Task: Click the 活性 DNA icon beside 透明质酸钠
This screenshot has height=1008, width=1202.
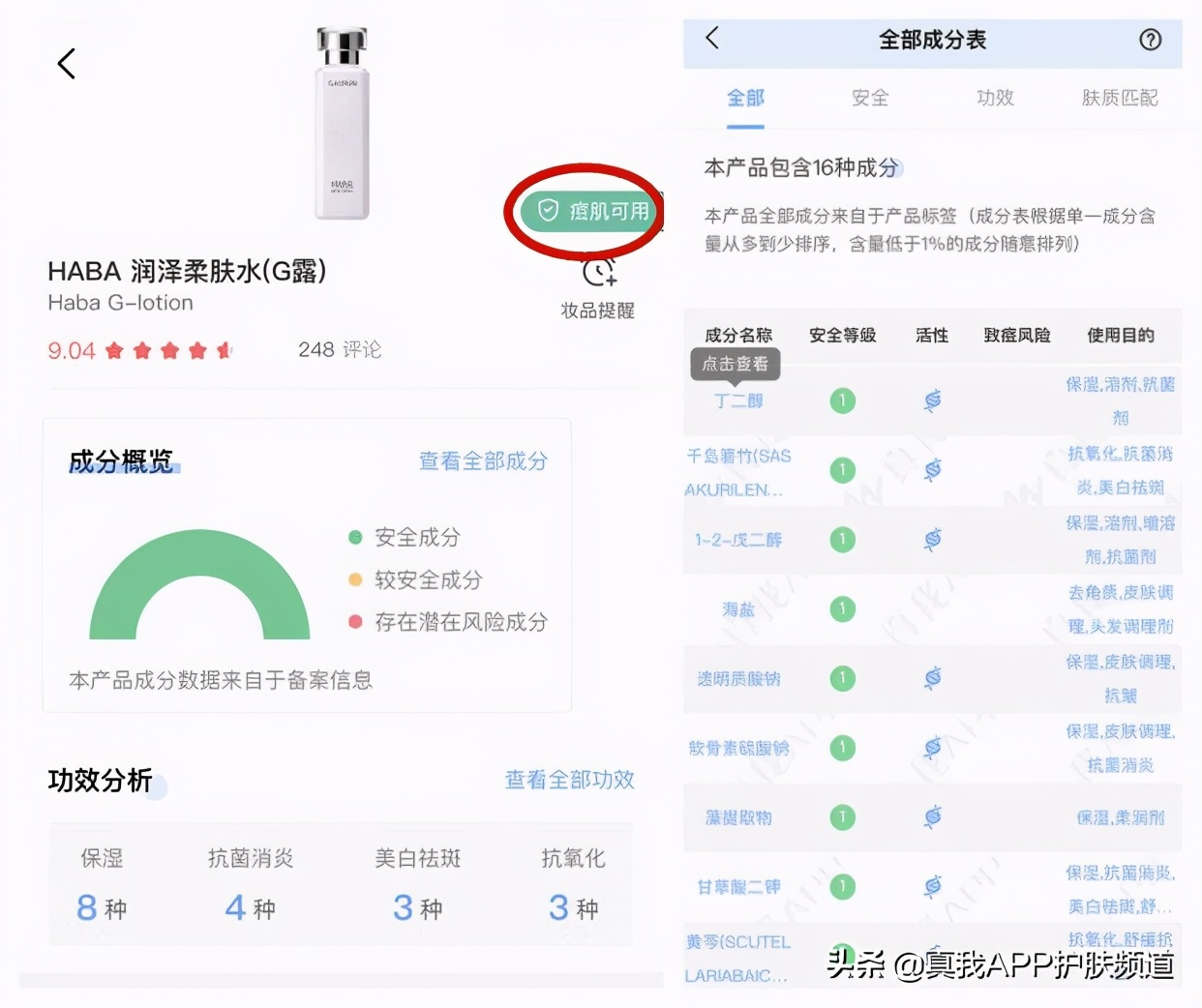Action: (x=931, y=678)
